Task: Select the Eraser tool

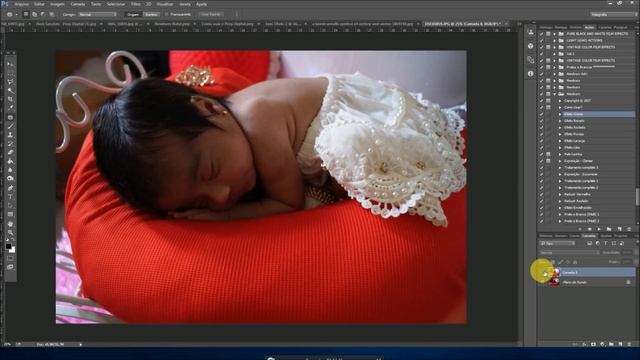Action: click(10, 152)
